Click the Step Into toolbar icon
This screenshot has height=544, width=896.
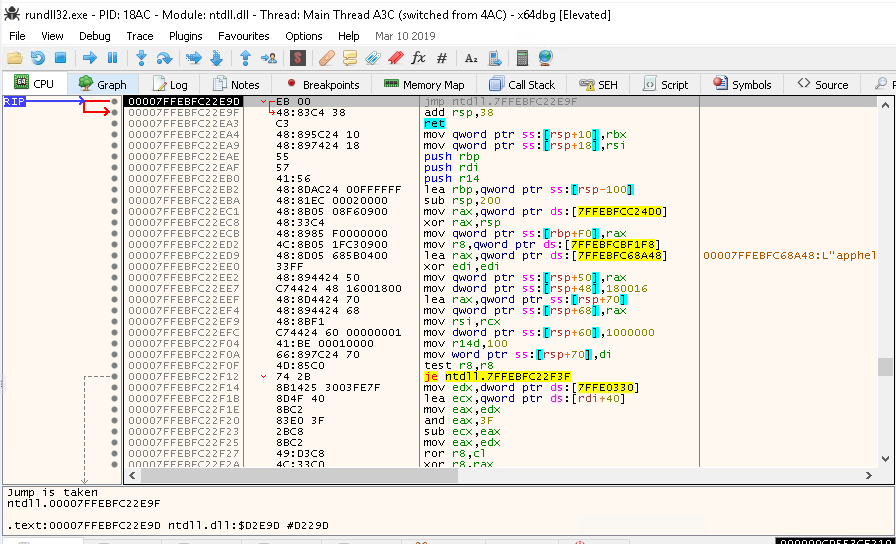pyautogui.click(x=142, y=58)
